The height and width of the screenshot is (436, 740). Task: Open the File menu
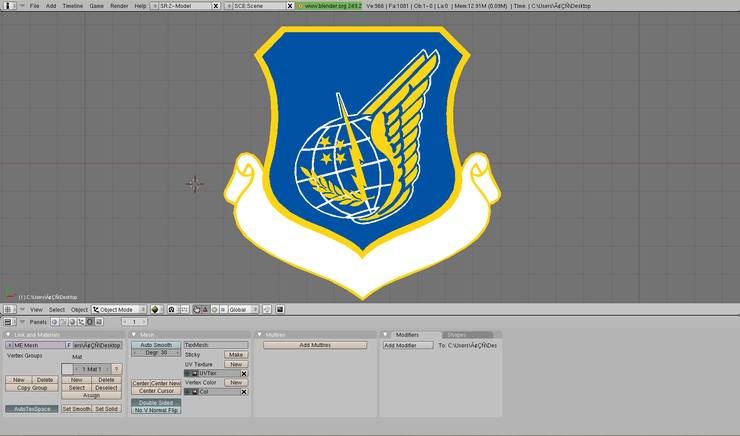[34, 6]
